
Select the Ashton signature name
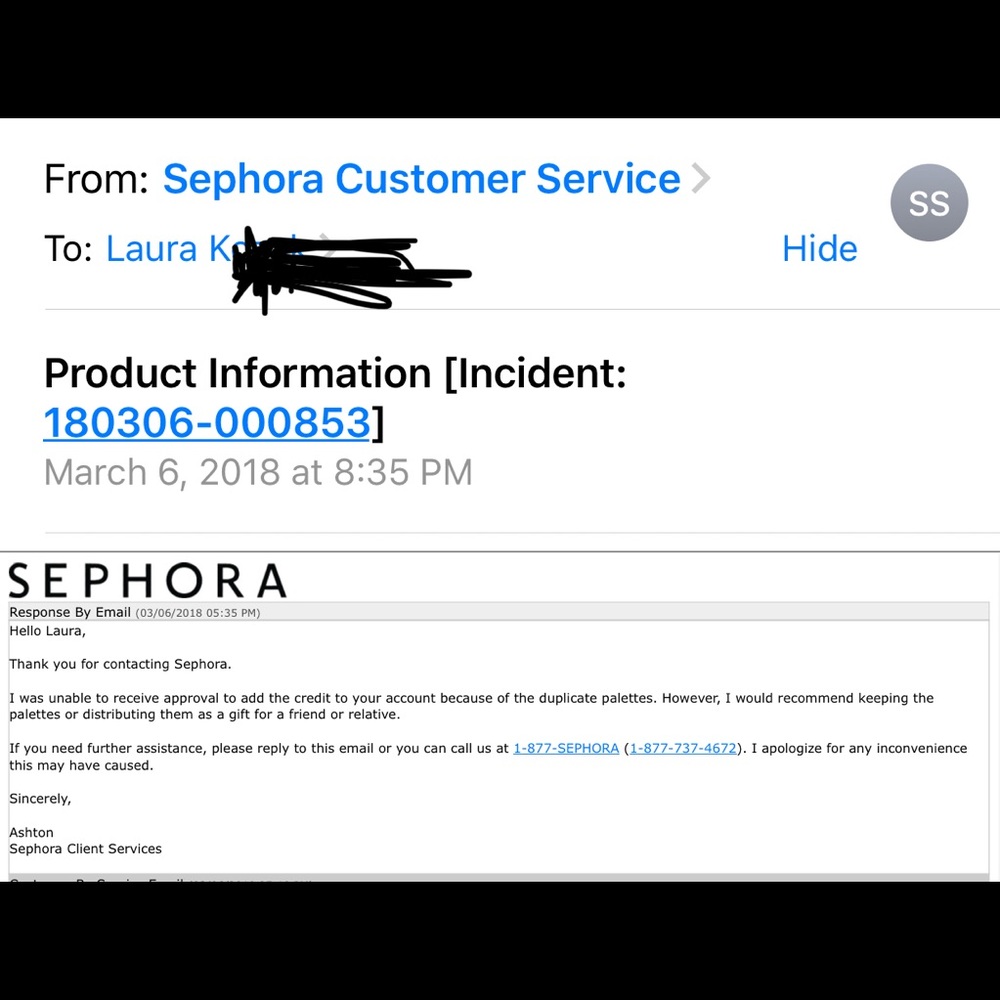(x=31, y=832)
